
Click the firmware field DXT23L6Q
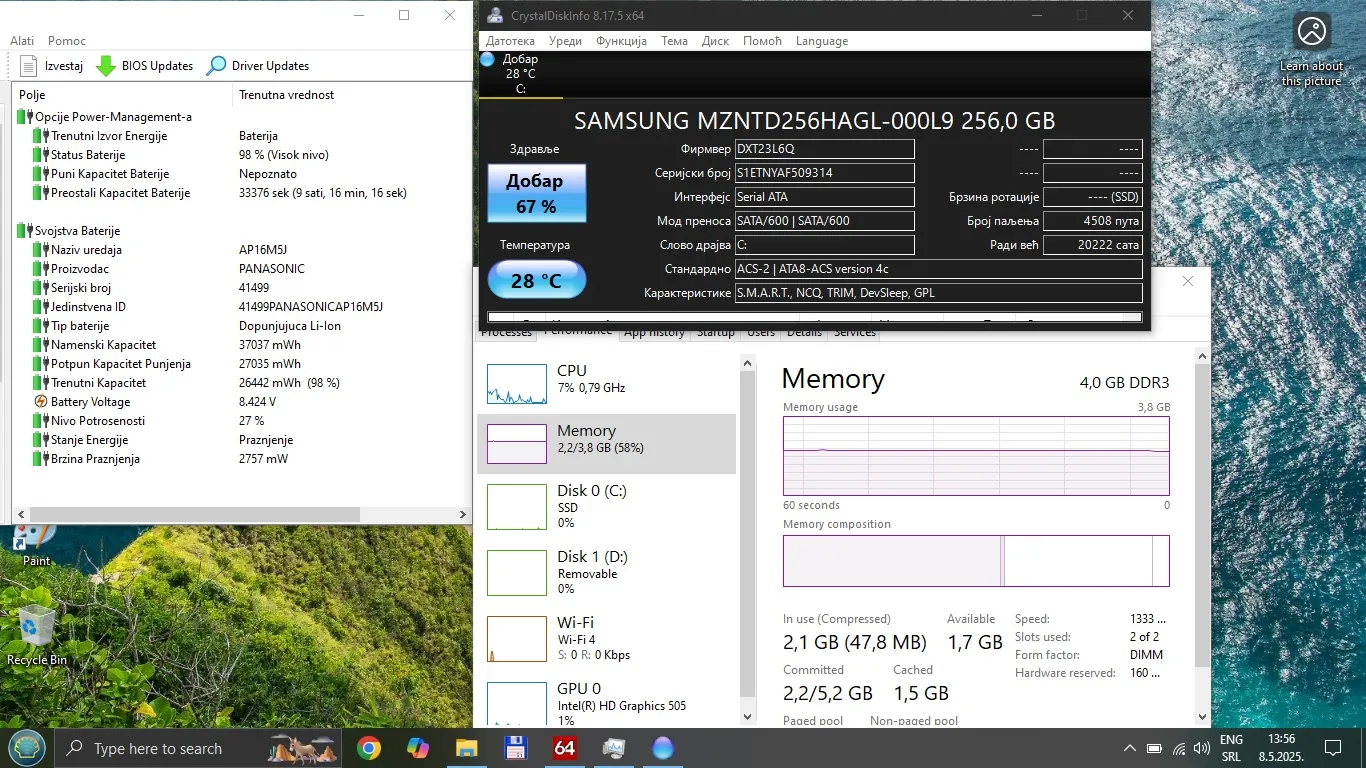(x=824, y=149)
